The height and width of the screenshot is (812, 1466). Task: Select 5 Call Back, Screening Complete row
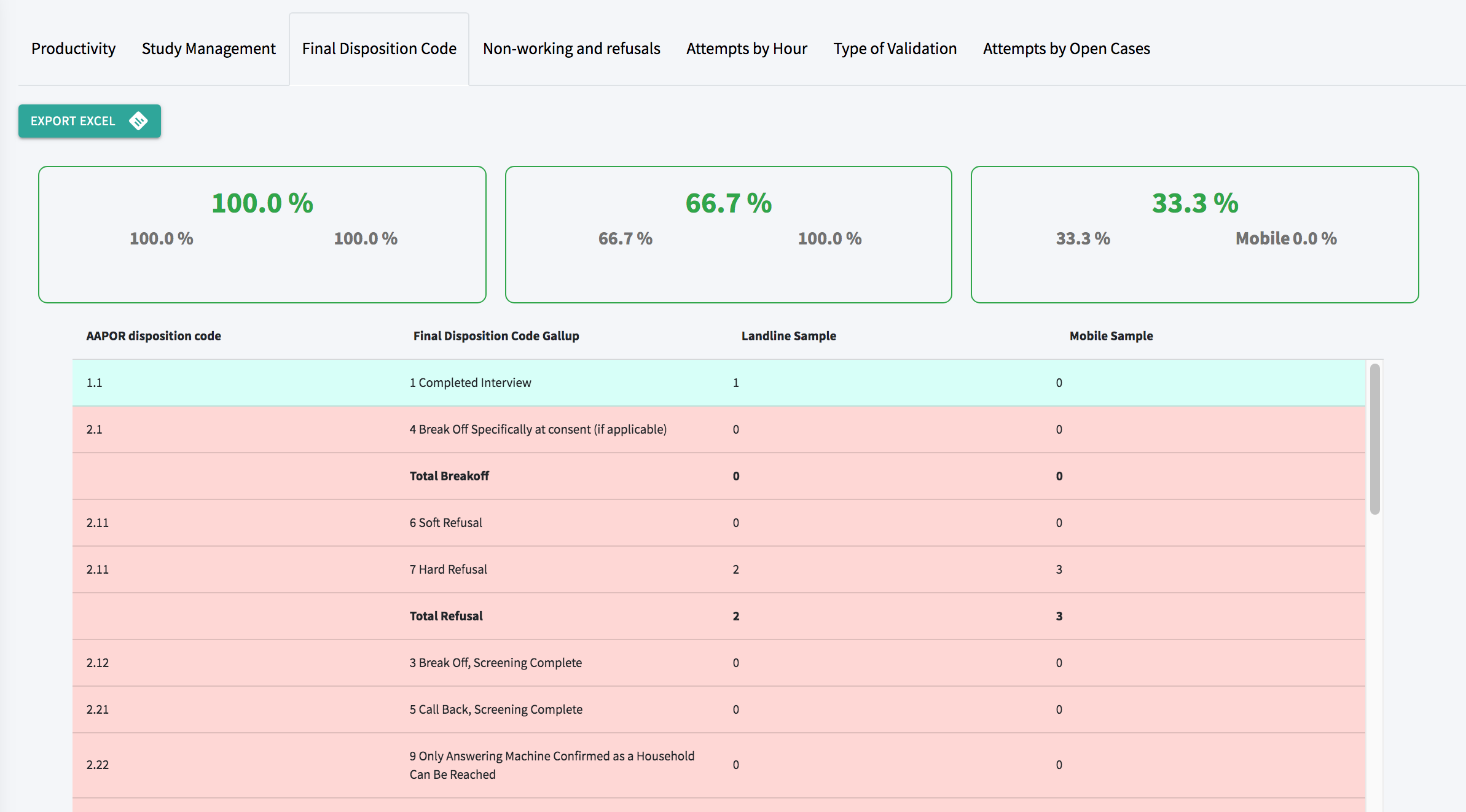pyautogui.click(x=719, y=709)
